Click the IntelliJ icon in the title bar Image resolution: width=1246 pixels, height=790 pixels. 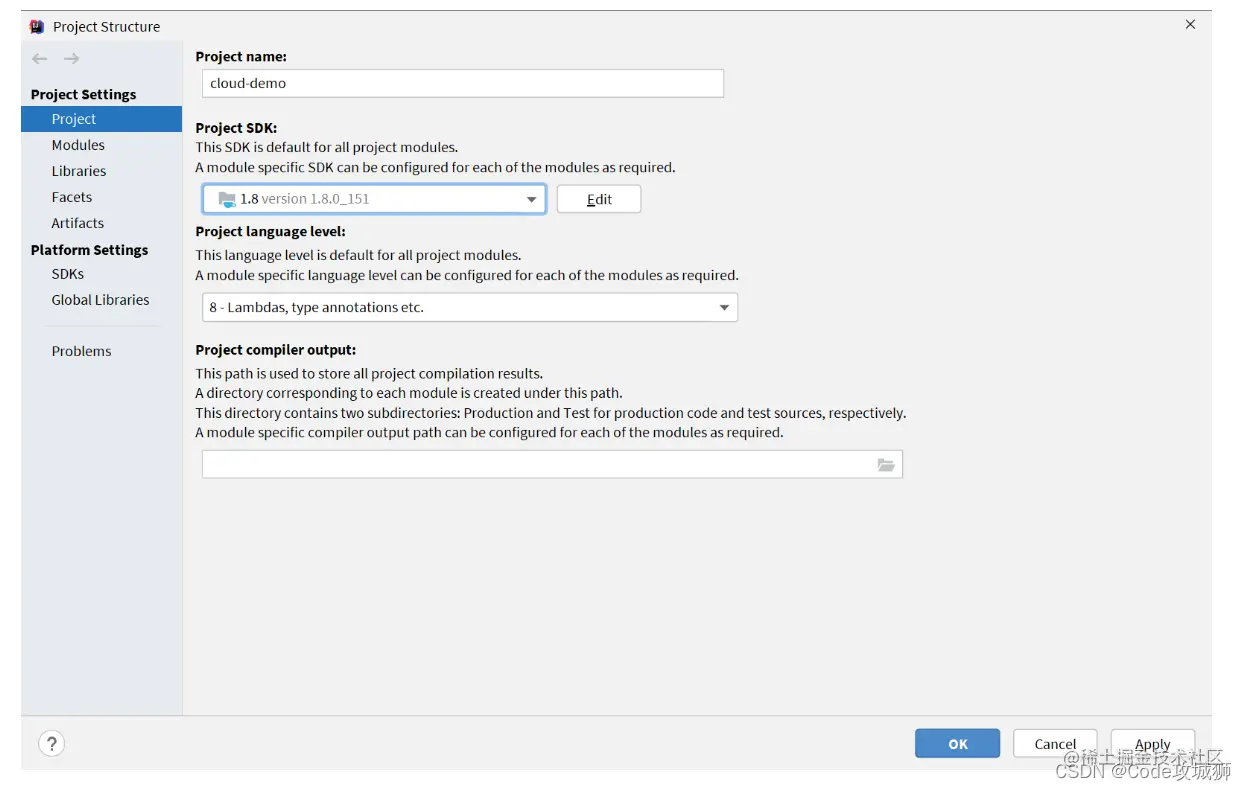point(37,26)
